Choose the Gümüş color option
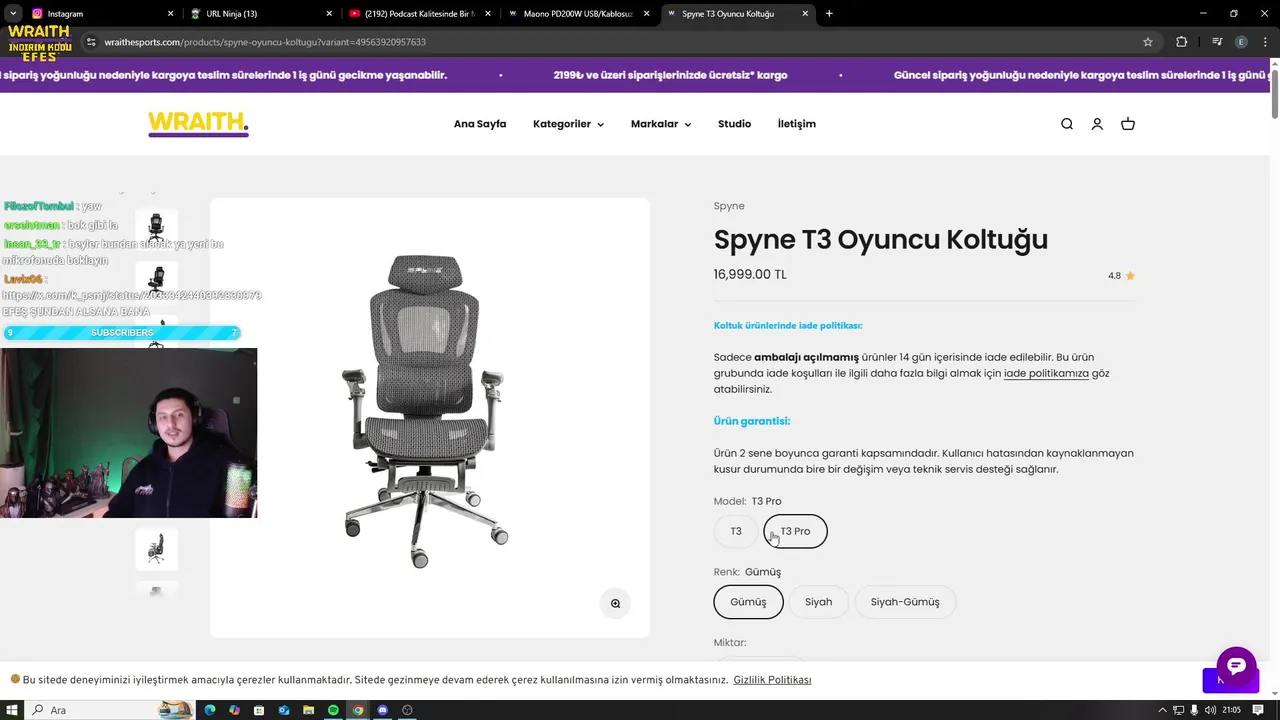Image resolution: width=1280 pixels, height=720 pixels. click(x=748, y=602)
